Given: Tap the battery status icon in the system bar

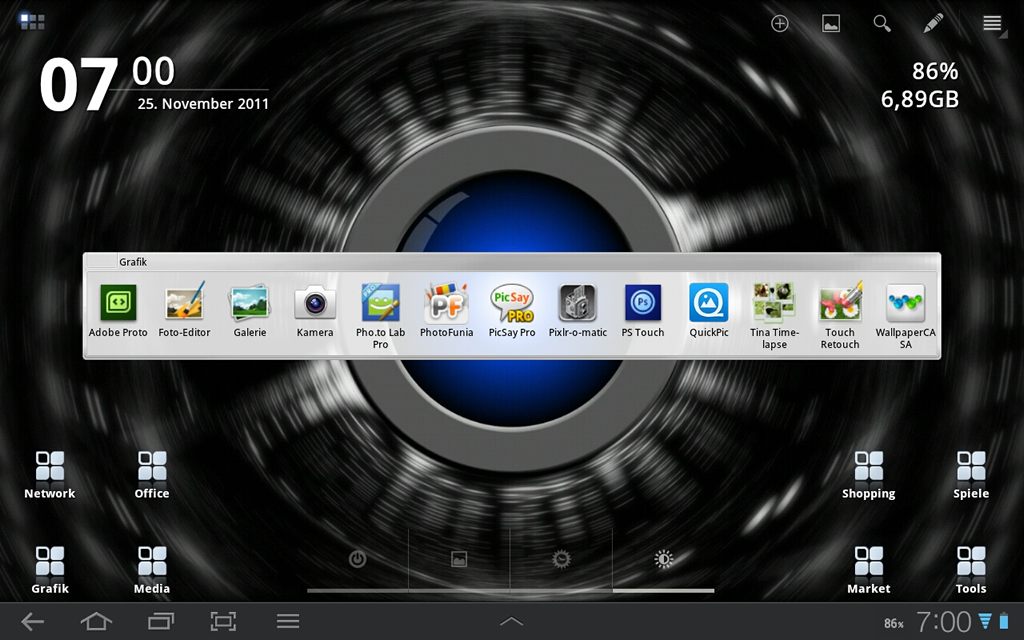Looking at the screenshot, I should pos(1004,621).
